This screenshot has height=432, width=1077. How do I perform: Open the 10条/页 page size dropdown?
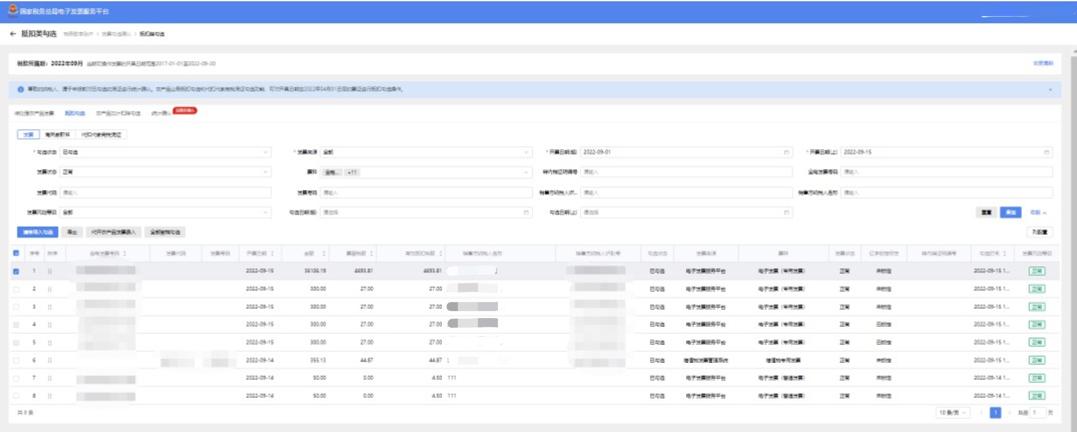click(x=951, y=412)
